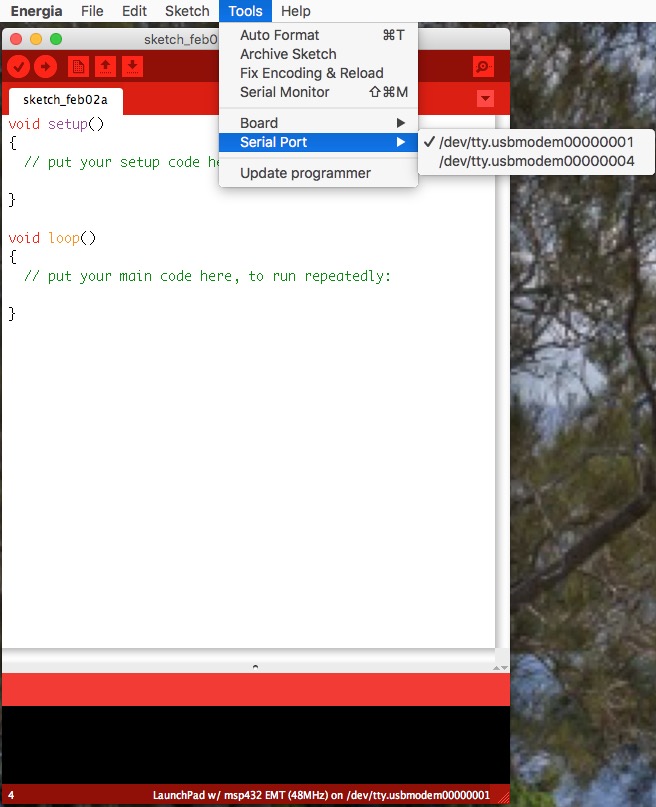Image resolution: width=656 pixels, height=807 pixels.
Task: Click the Open sketch up-arrow icon
Action: click(105, 67)
